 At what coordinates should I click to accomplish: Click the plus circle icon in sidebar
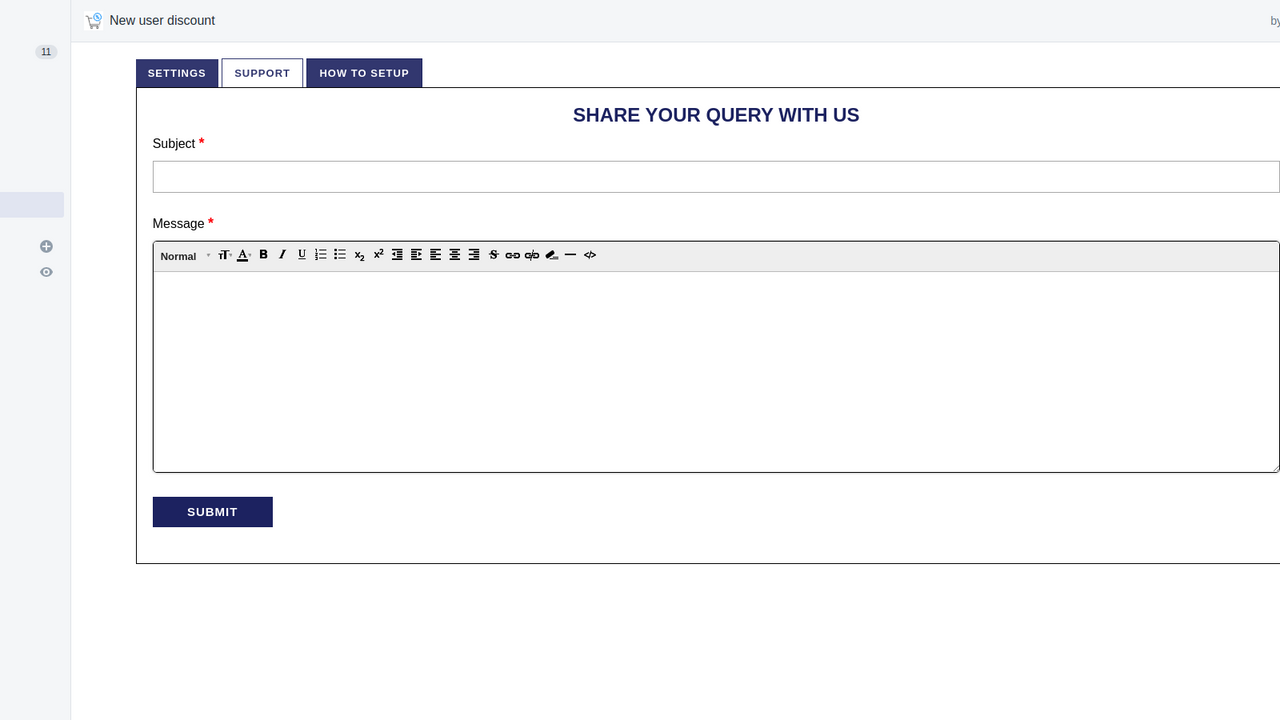click(x=46, y=246)
